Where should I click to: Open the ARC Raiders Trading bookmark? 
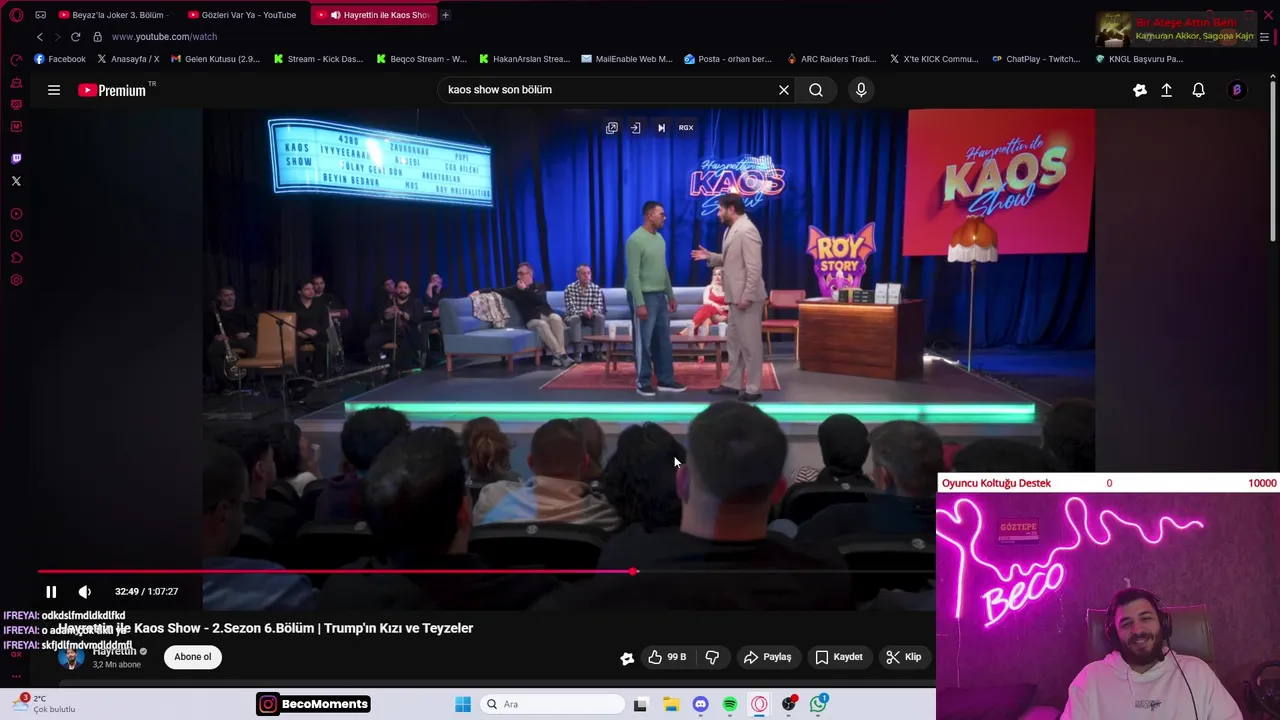[832, 59]
